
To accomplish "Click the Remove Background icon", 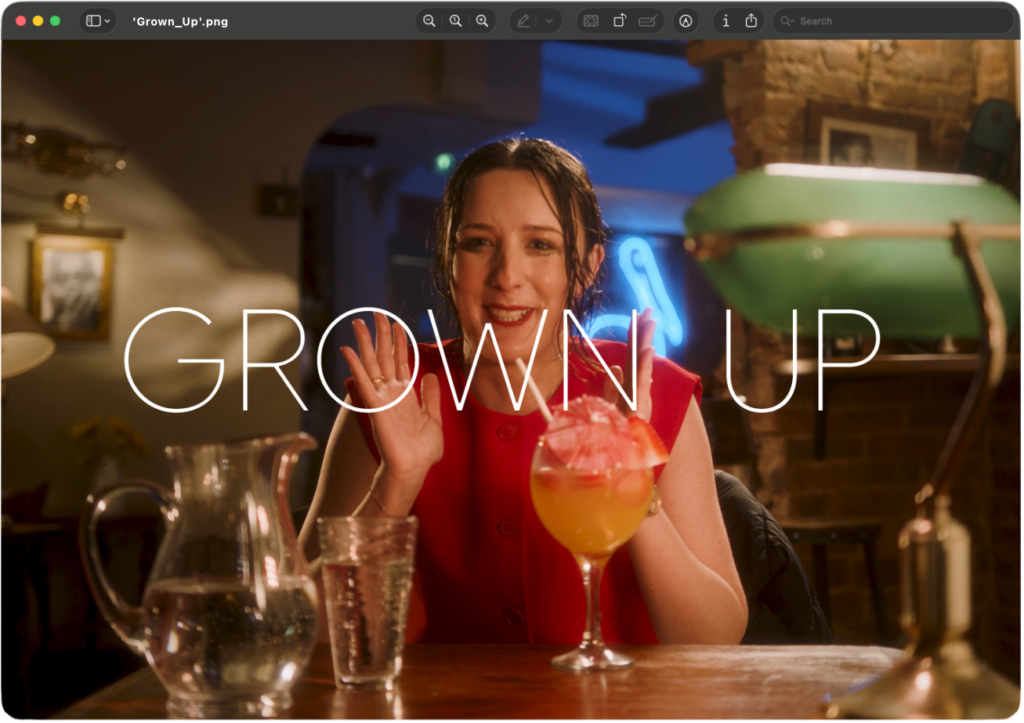I will [x=591, y=21].
